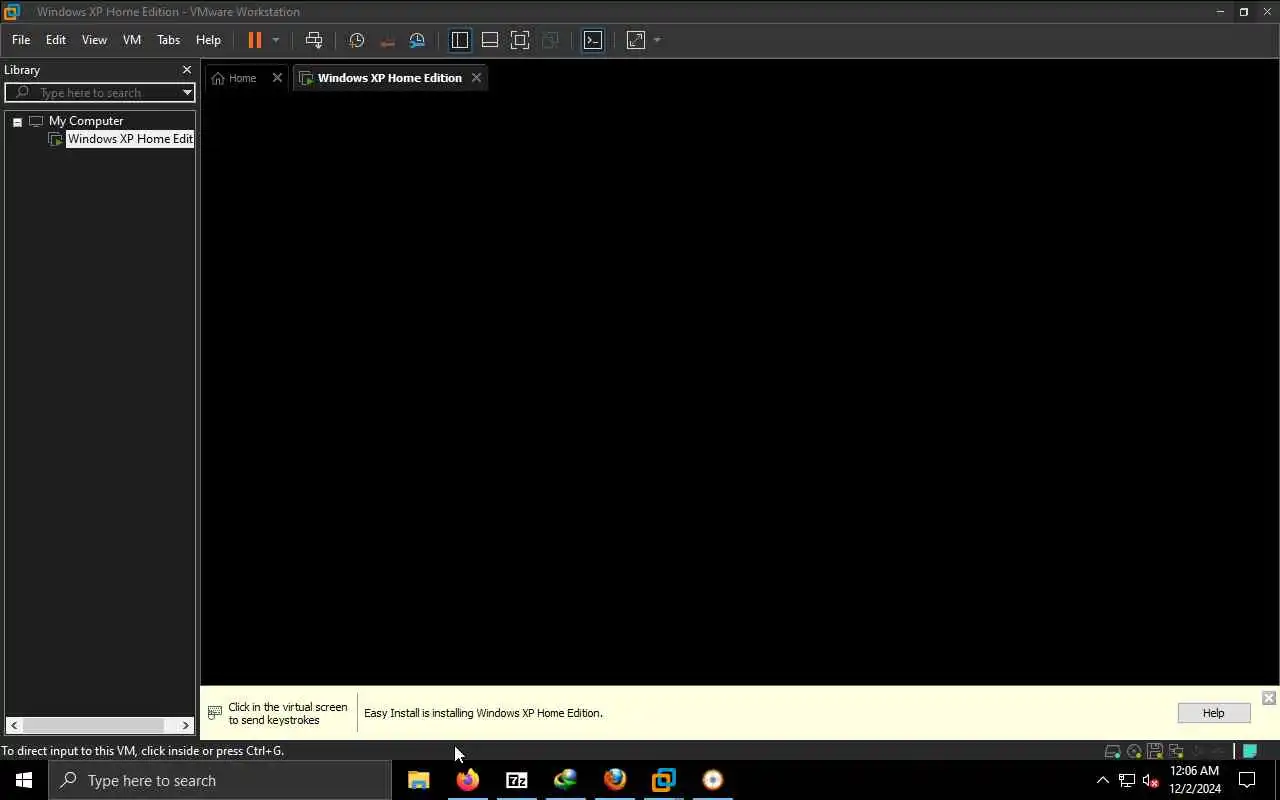Viewport: 1280px width, 800px height.
Task: Open the Help menu
Action: click(x=208, y=40)
